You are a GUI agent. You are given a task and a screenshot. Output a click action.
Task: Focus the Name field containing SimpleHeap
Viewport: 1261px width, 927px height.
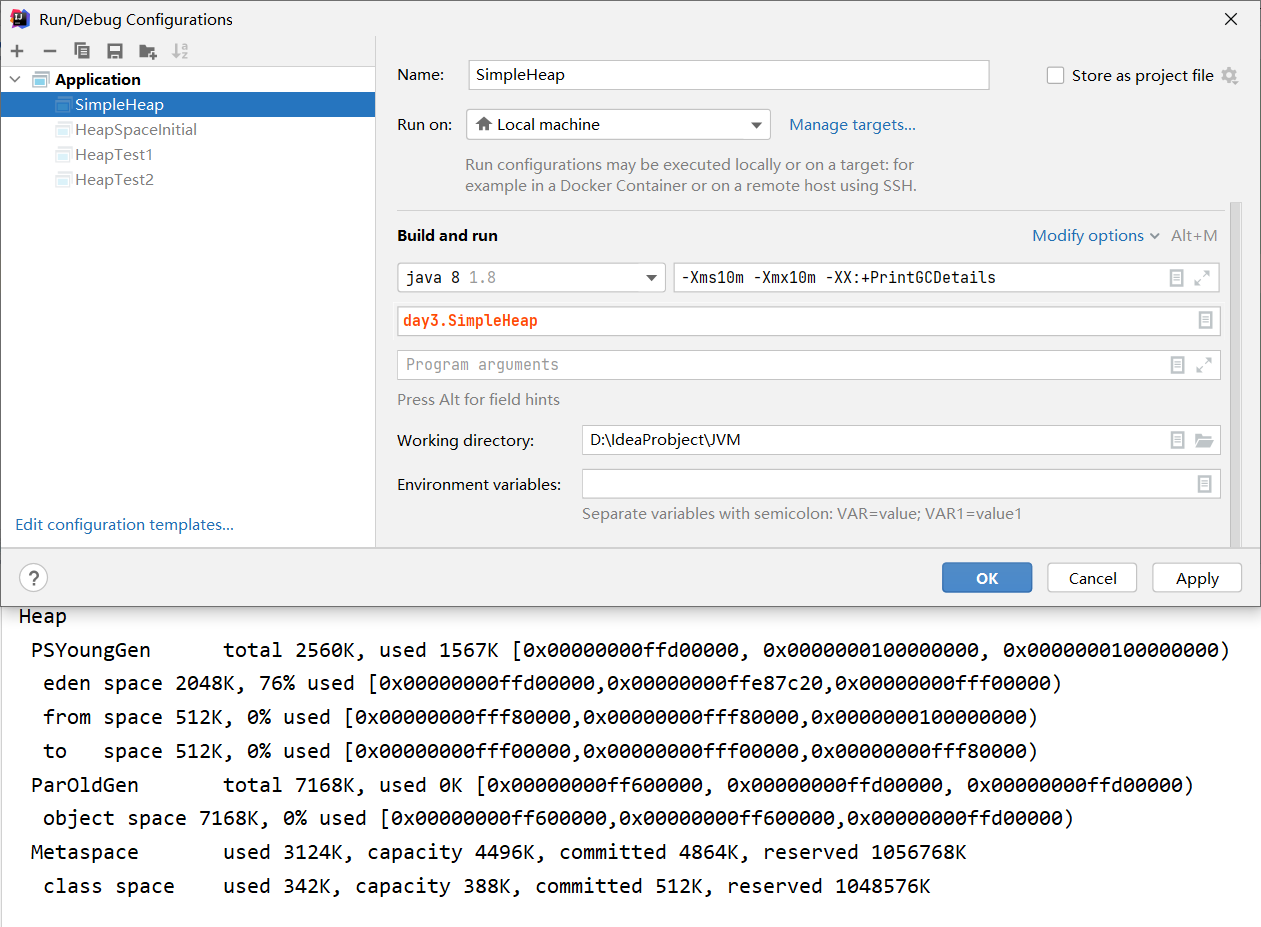click(x=728, y=75)
